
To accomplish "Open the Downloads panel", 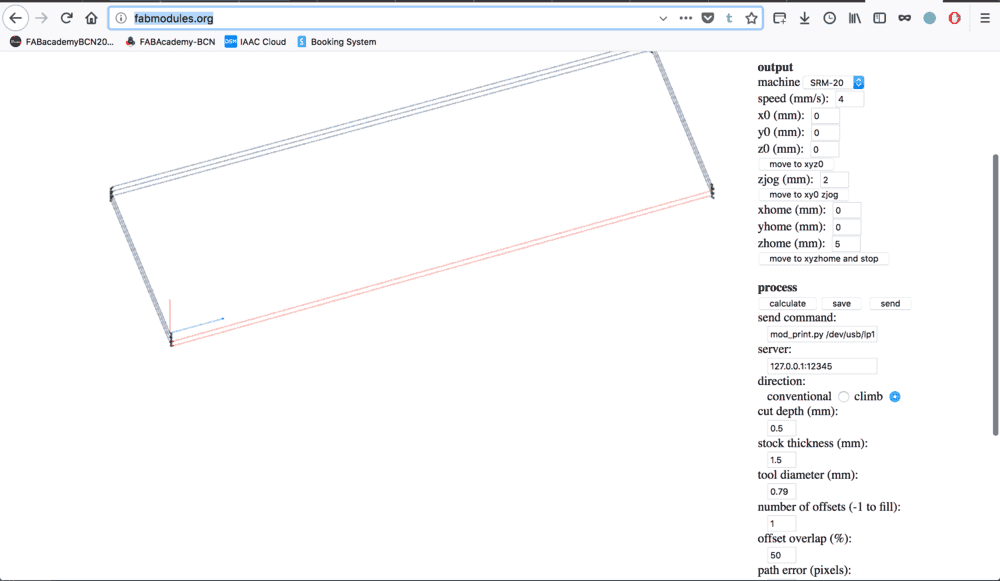I will 805,18.
